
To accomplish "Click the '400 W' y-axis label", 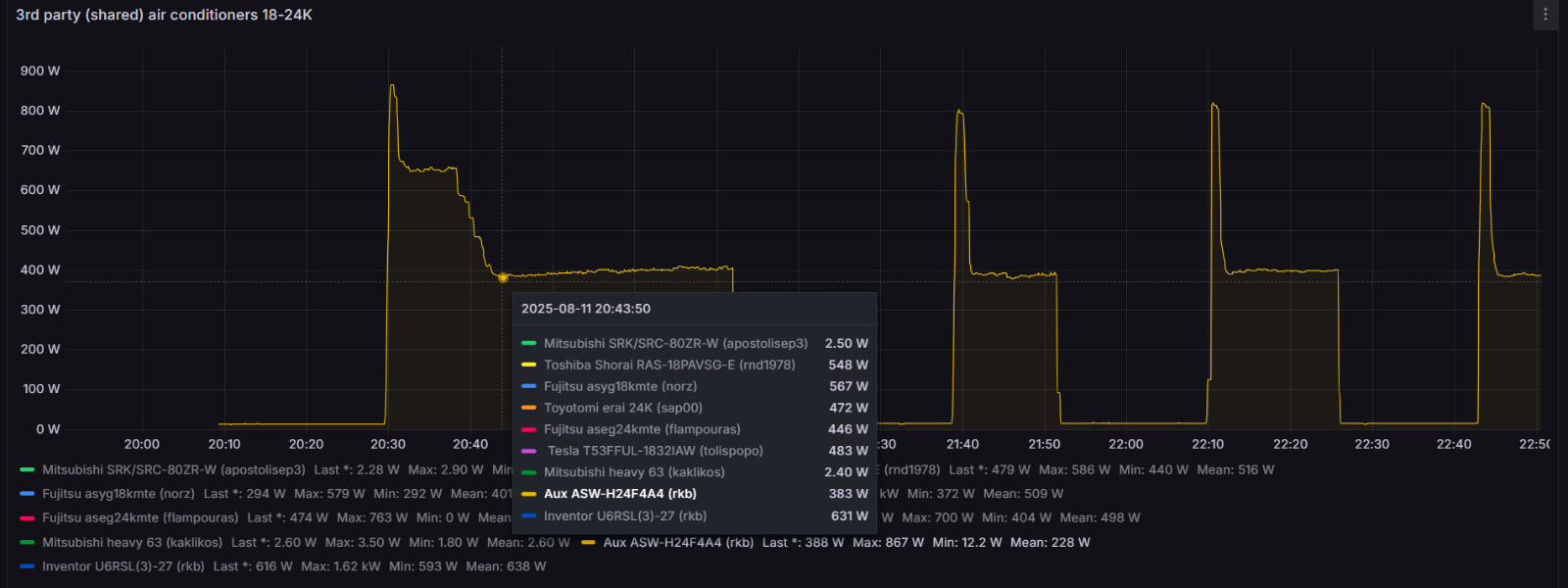I will pos(40,269).
